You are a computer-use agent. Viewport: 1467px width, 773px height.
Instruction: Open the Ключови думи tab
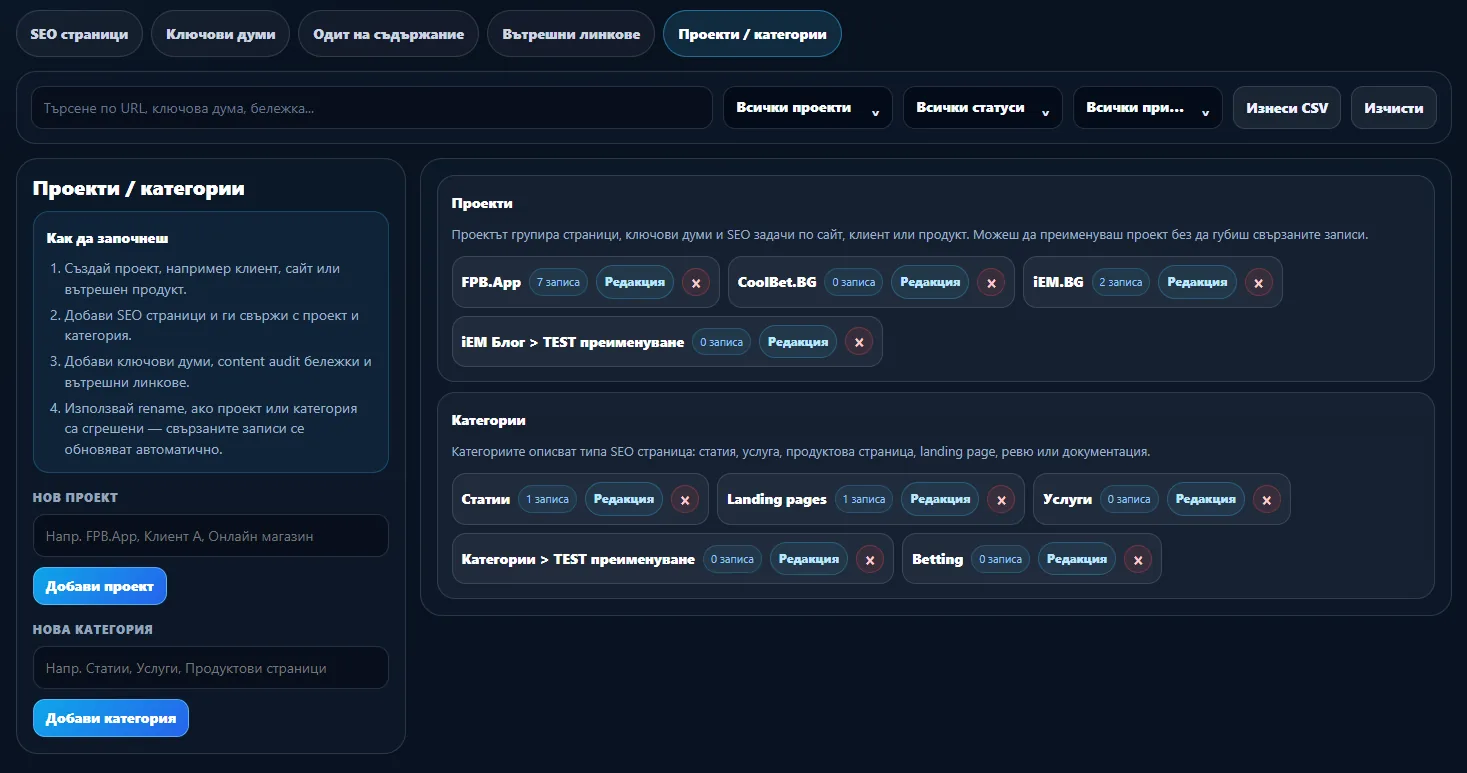pos(220,34)
